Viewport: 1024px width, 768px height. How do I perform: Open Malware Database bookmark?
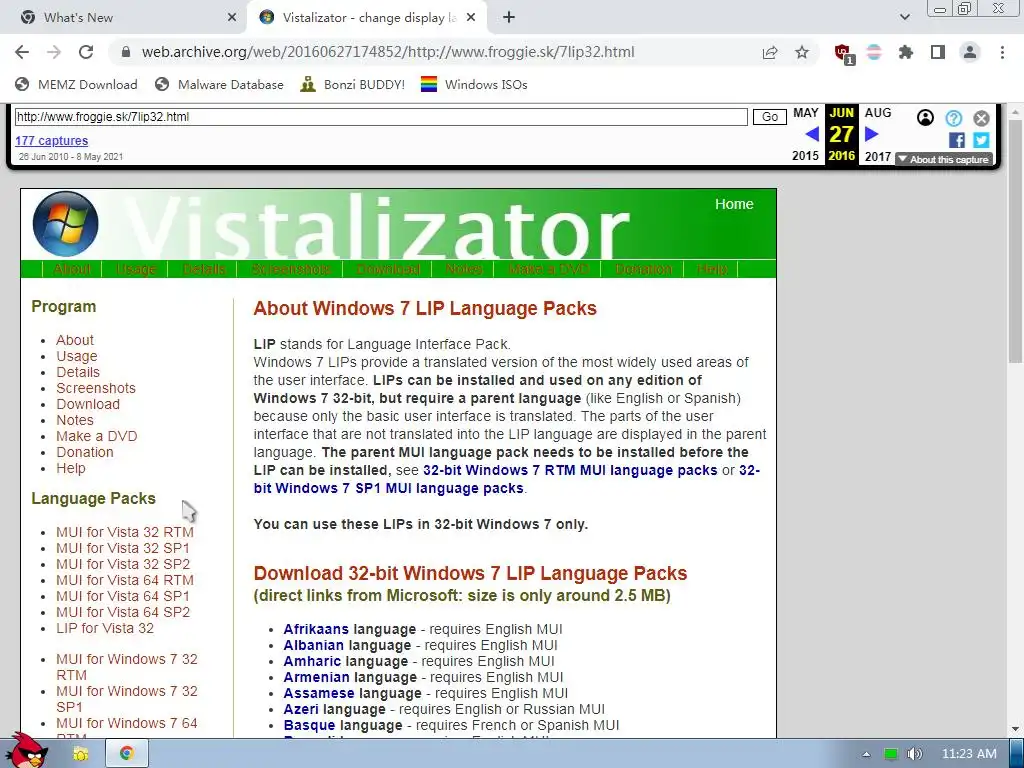coord(219,84)
